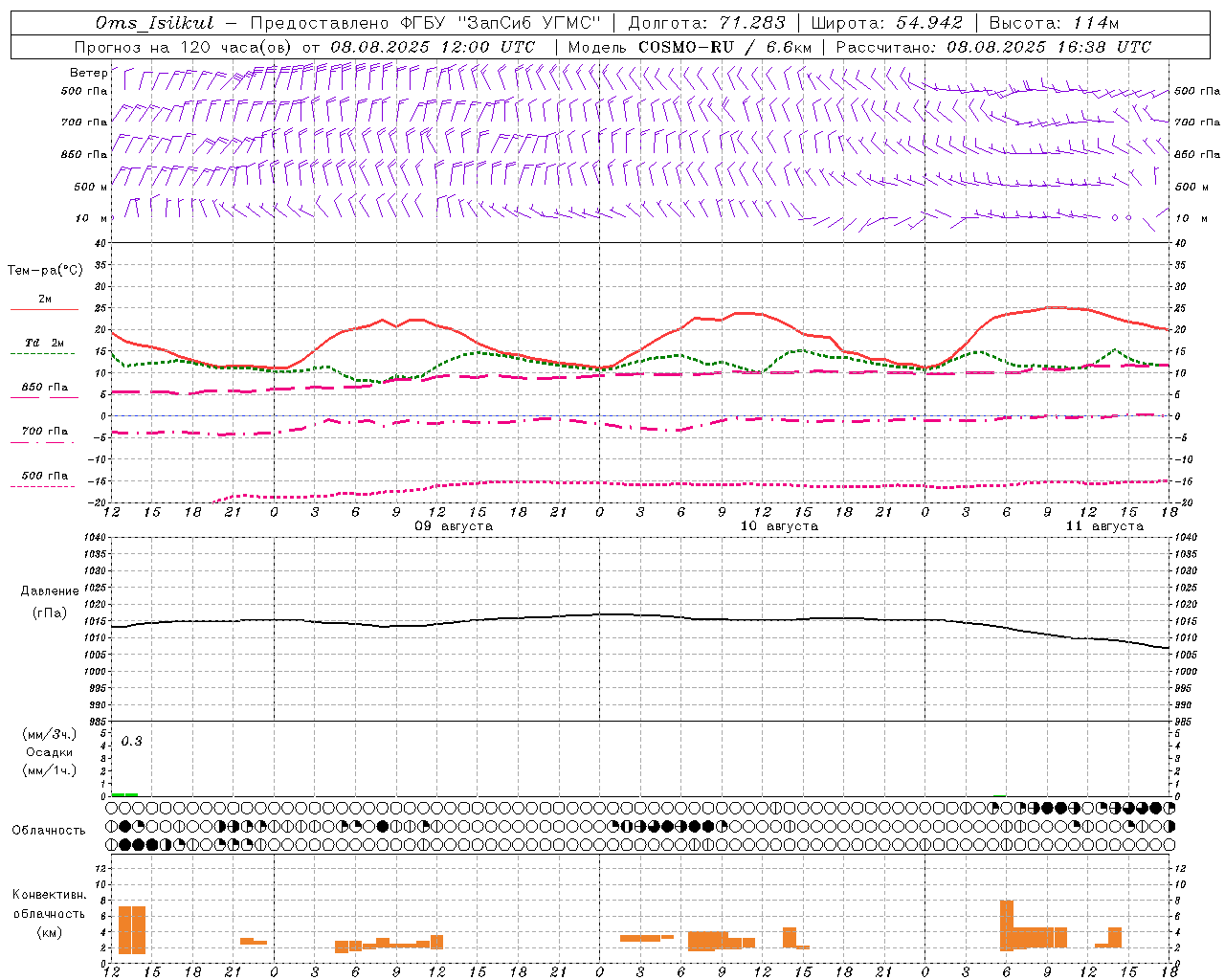
Task: Select the Модель COSMO-RU / 6.6км label
Action: (690, 47)
